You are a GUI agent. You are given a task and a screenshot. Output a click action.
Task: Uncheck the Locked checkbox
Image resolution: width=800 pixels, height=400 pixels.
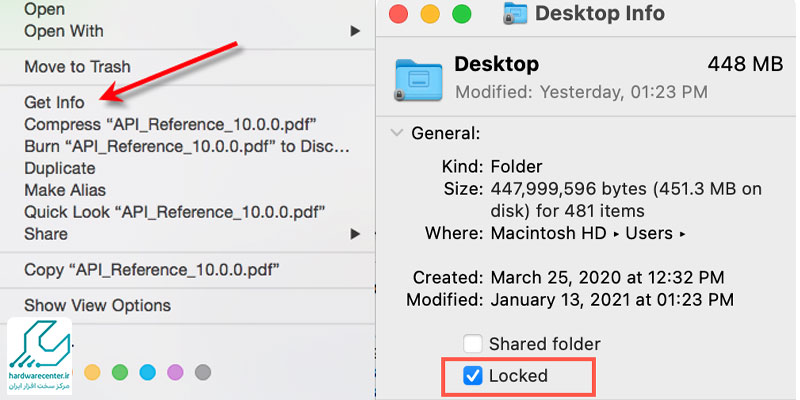pos(472,376)
